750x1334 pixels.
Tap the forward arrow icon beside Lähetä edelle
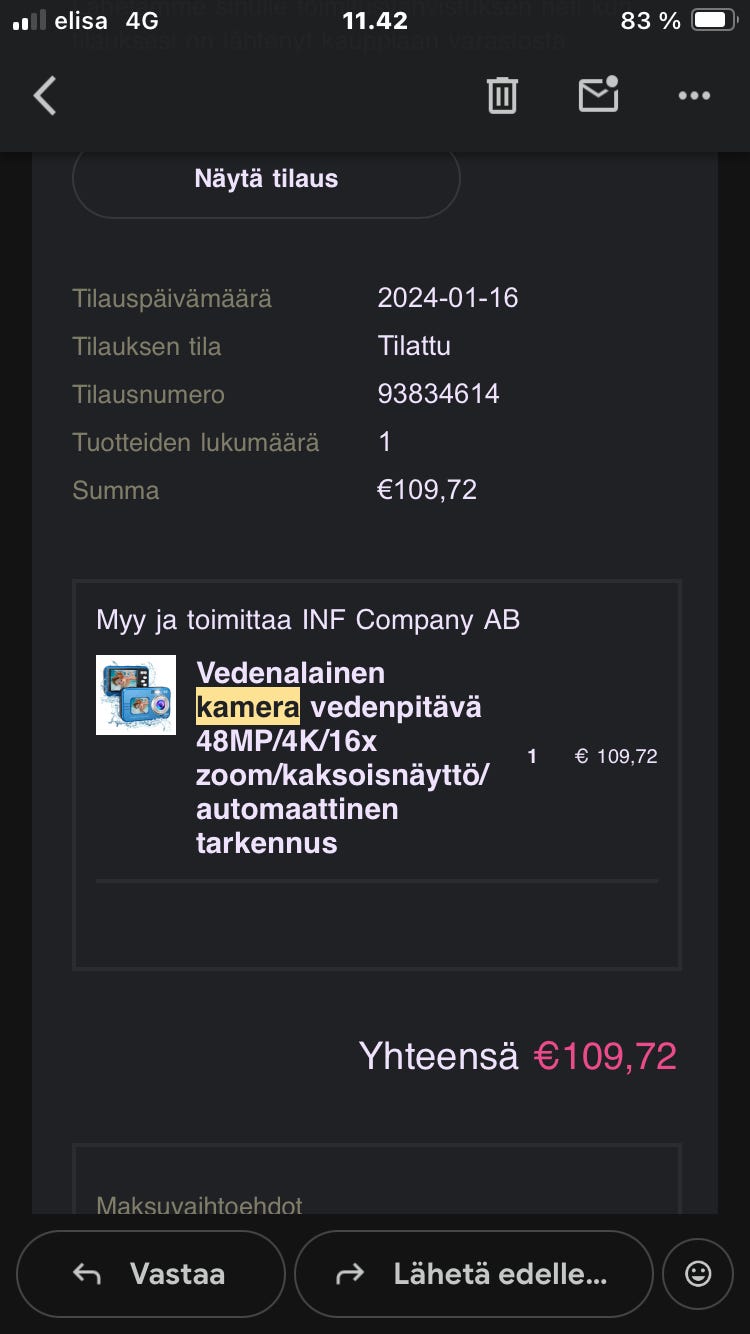[x=350, y=1274]
